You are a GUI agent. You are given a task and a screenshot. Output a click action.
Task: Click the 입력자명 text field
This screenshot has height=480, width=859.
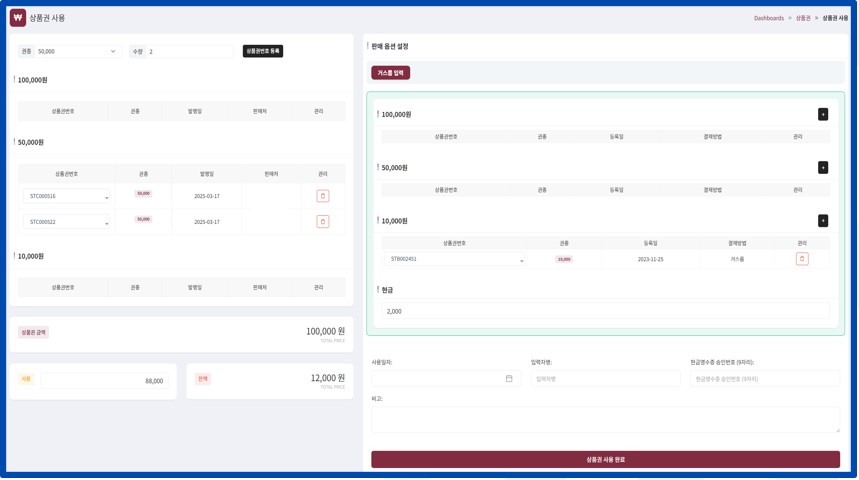point(605,379)
